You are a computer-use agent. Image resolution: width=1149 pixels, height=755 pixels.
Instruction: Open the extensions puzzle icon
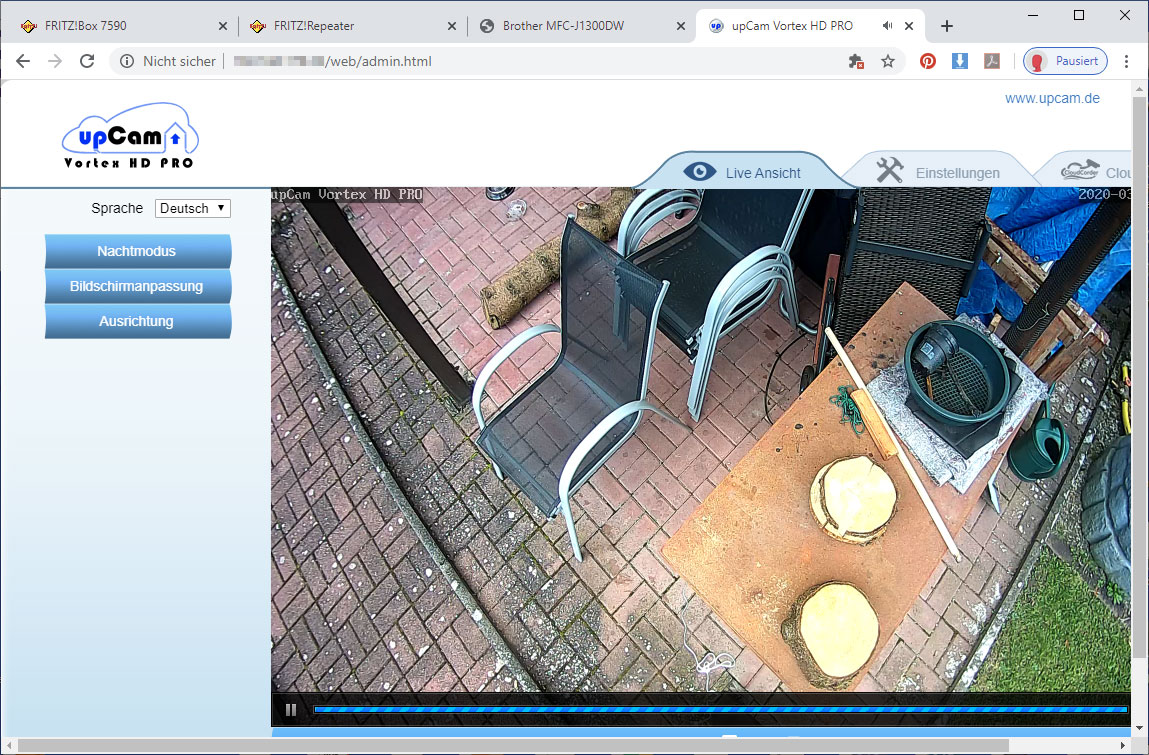tap(856, 61)
